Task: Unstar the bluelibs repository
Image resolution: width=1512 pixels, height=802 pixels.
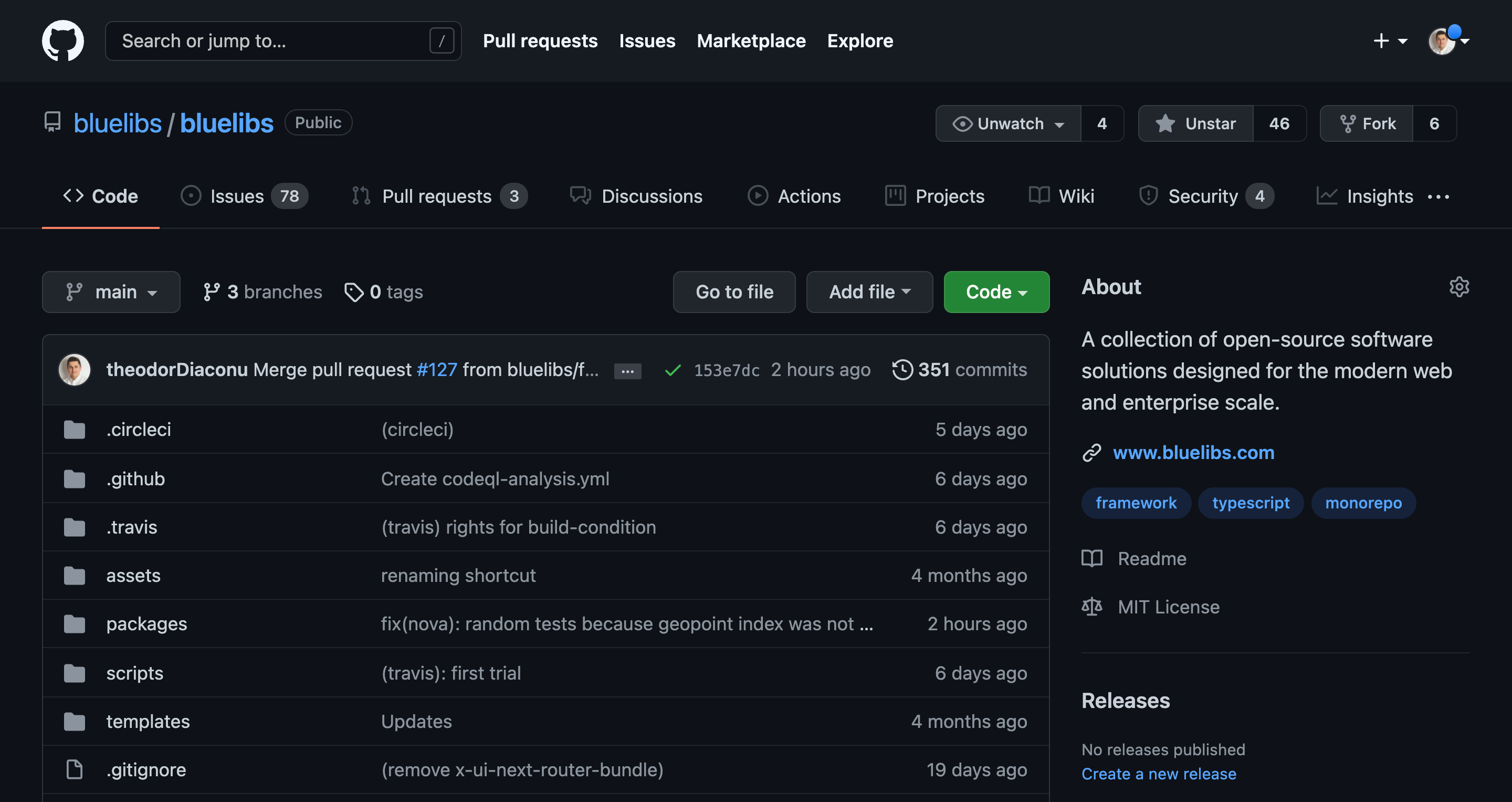Action: (x=1196, y=123)
